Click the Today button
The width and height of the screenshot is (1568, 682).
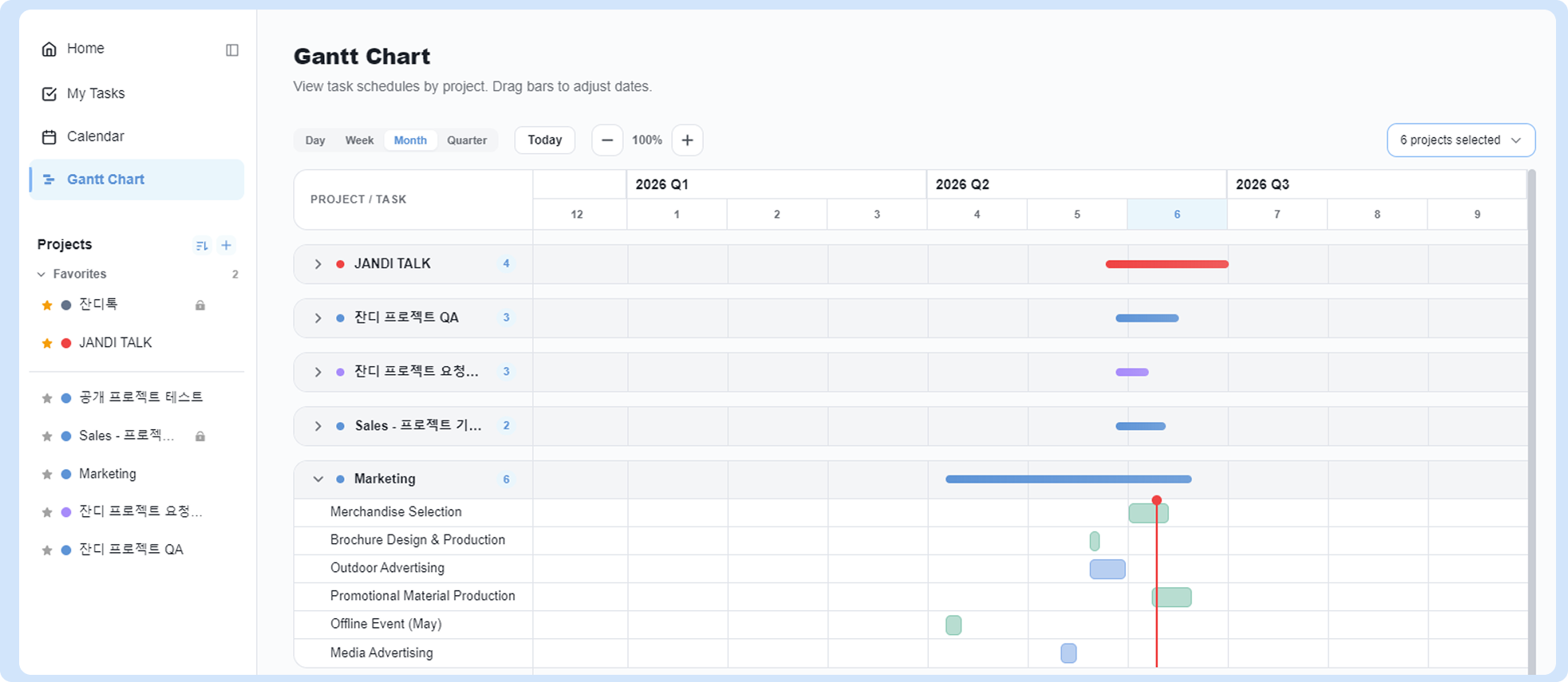(545, 140)
